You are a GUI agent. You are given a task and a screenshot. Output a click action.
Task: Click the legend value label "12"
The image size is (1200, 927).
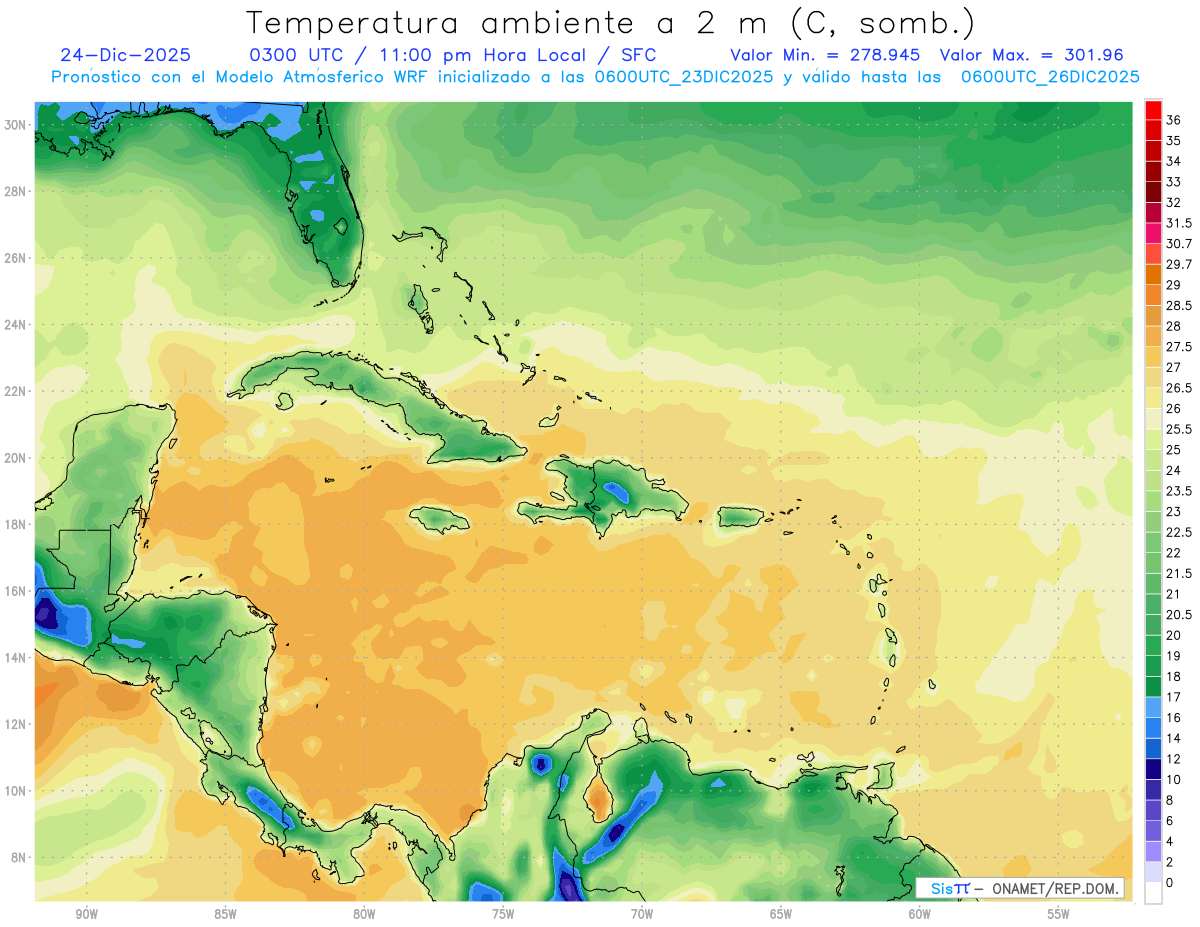tap(1174, 759)
